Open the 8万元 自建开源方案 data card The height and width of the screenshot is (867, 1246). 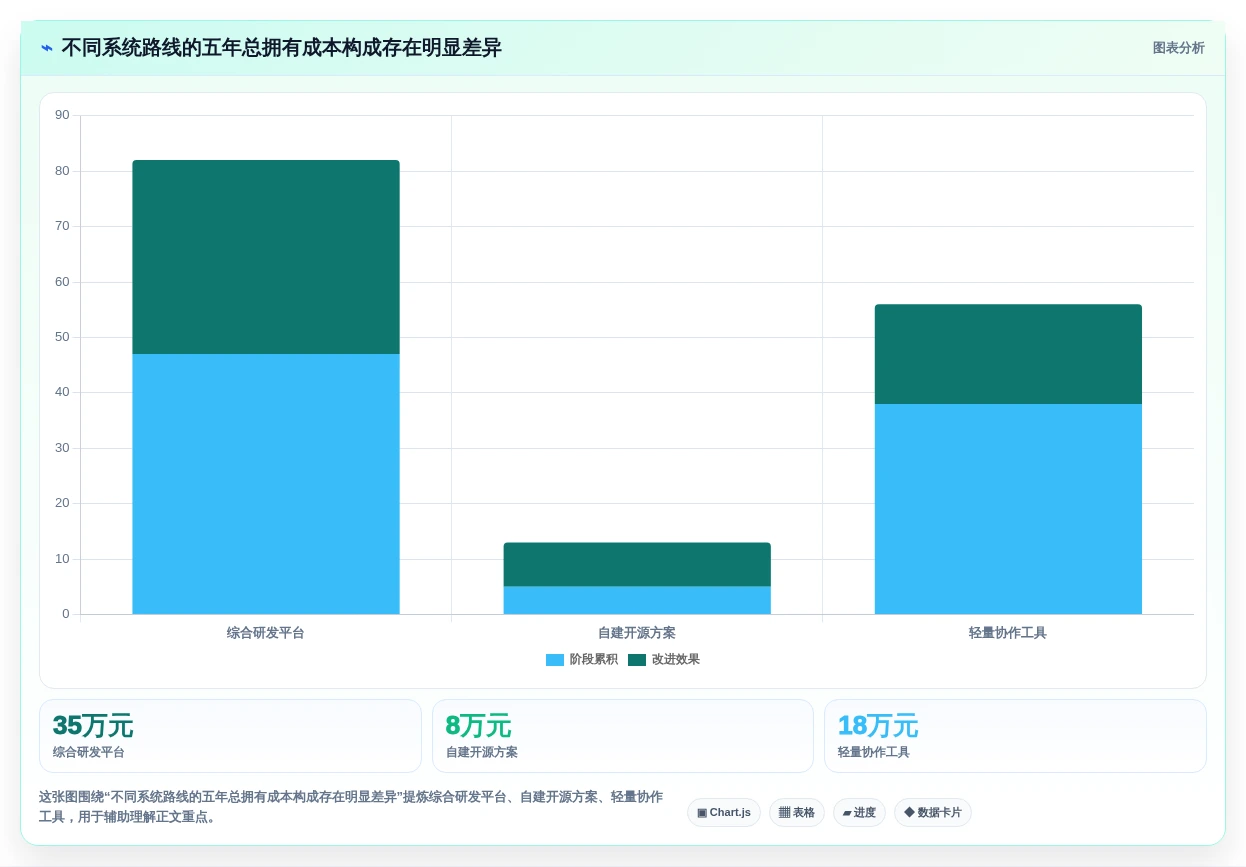(x=623, y=736)
